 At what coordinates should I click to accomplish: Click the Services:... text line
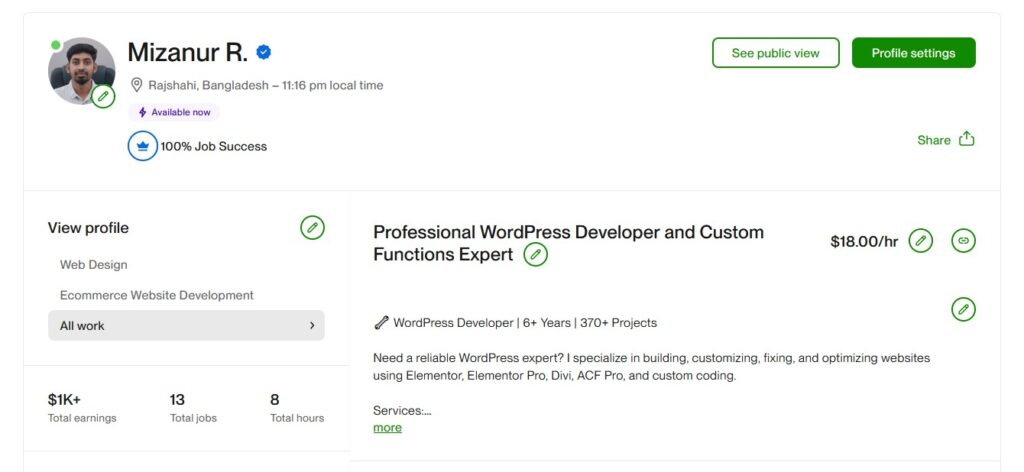tap(402, 411)
